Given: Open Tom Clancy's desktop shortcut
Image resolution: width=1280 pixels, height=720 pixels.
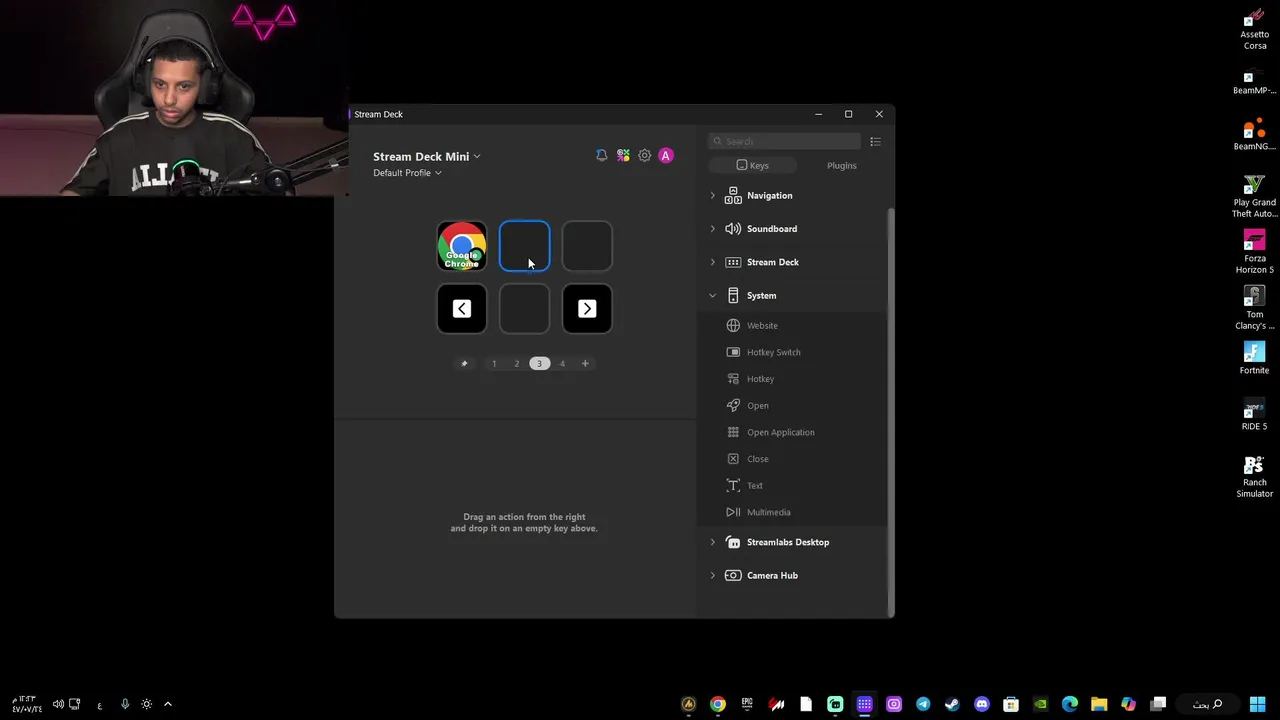Looking at the screenshot, I should pyautogui.click(x=1255, y=309).
